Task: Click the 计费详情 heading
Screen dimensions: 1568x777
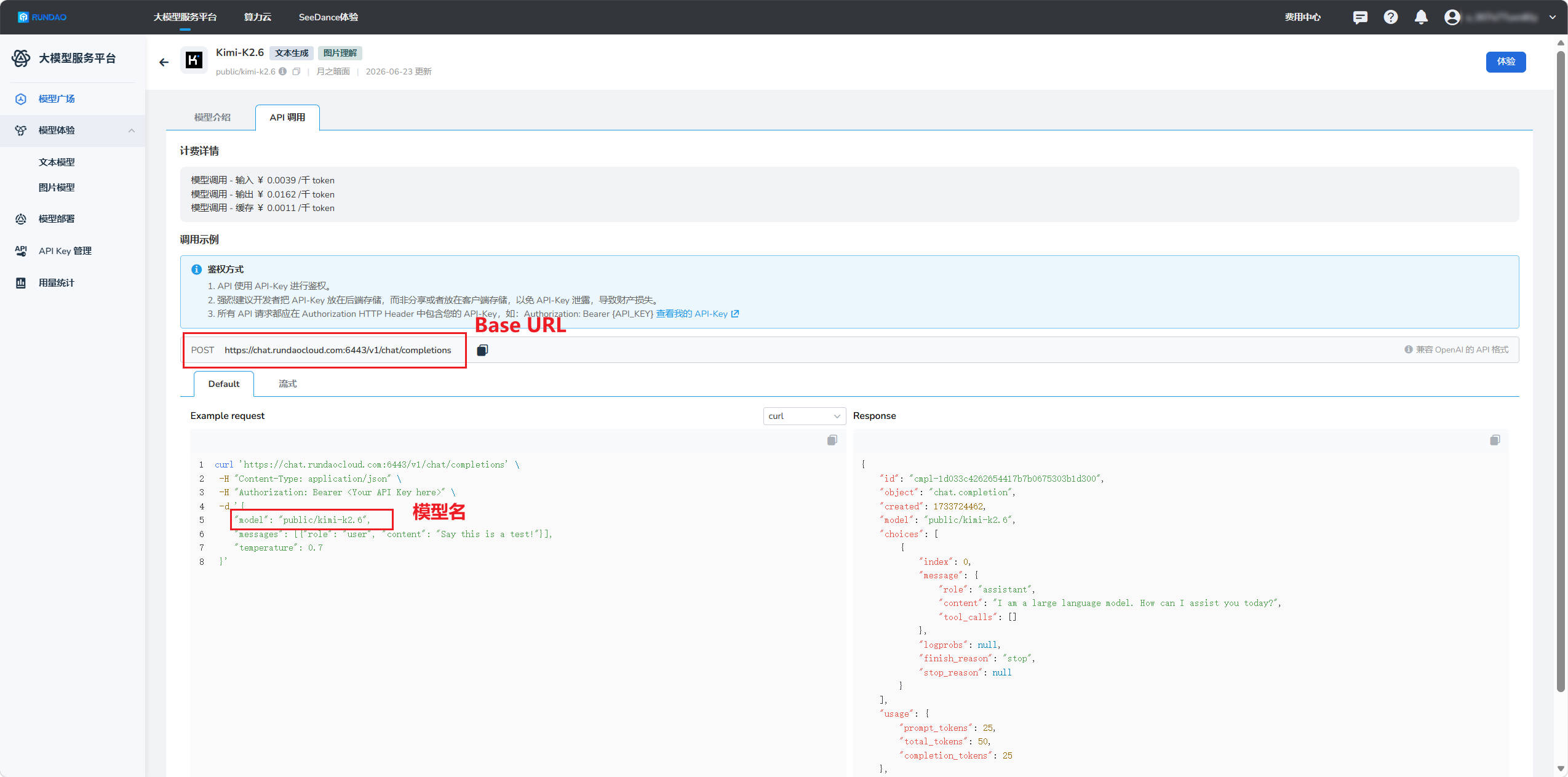Action: click(199, 151)
